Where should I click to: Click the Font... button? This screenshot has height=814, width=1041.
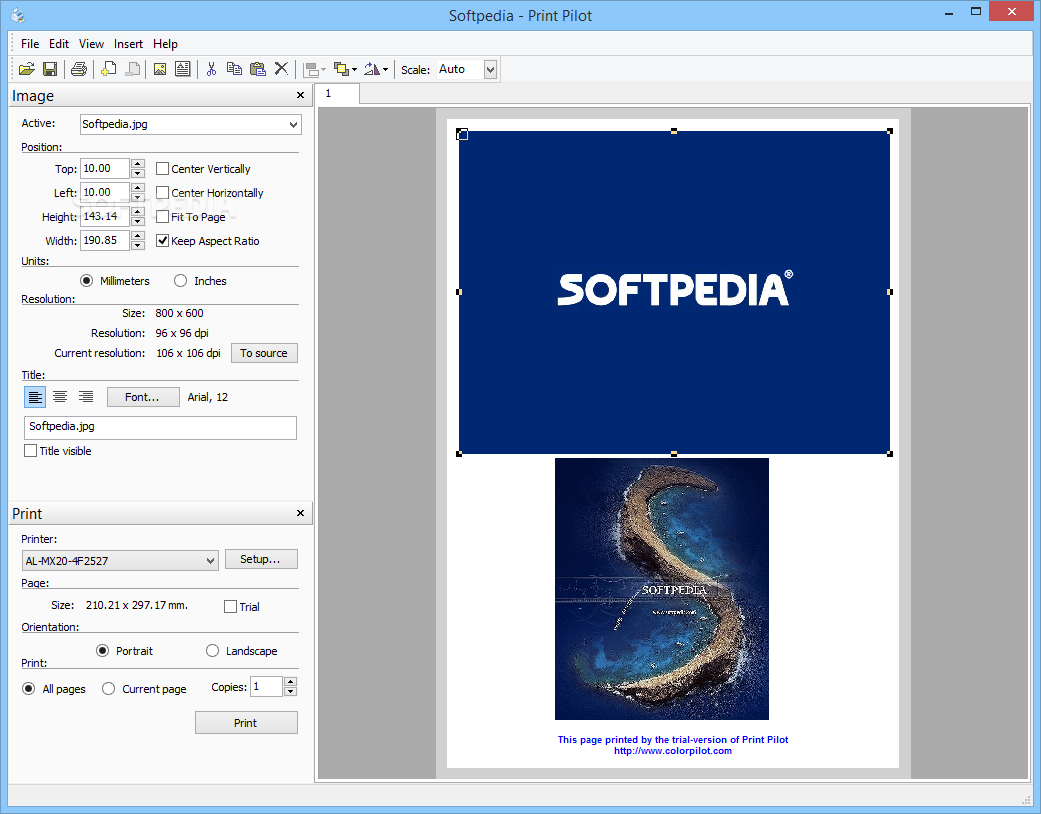point(143,397)
